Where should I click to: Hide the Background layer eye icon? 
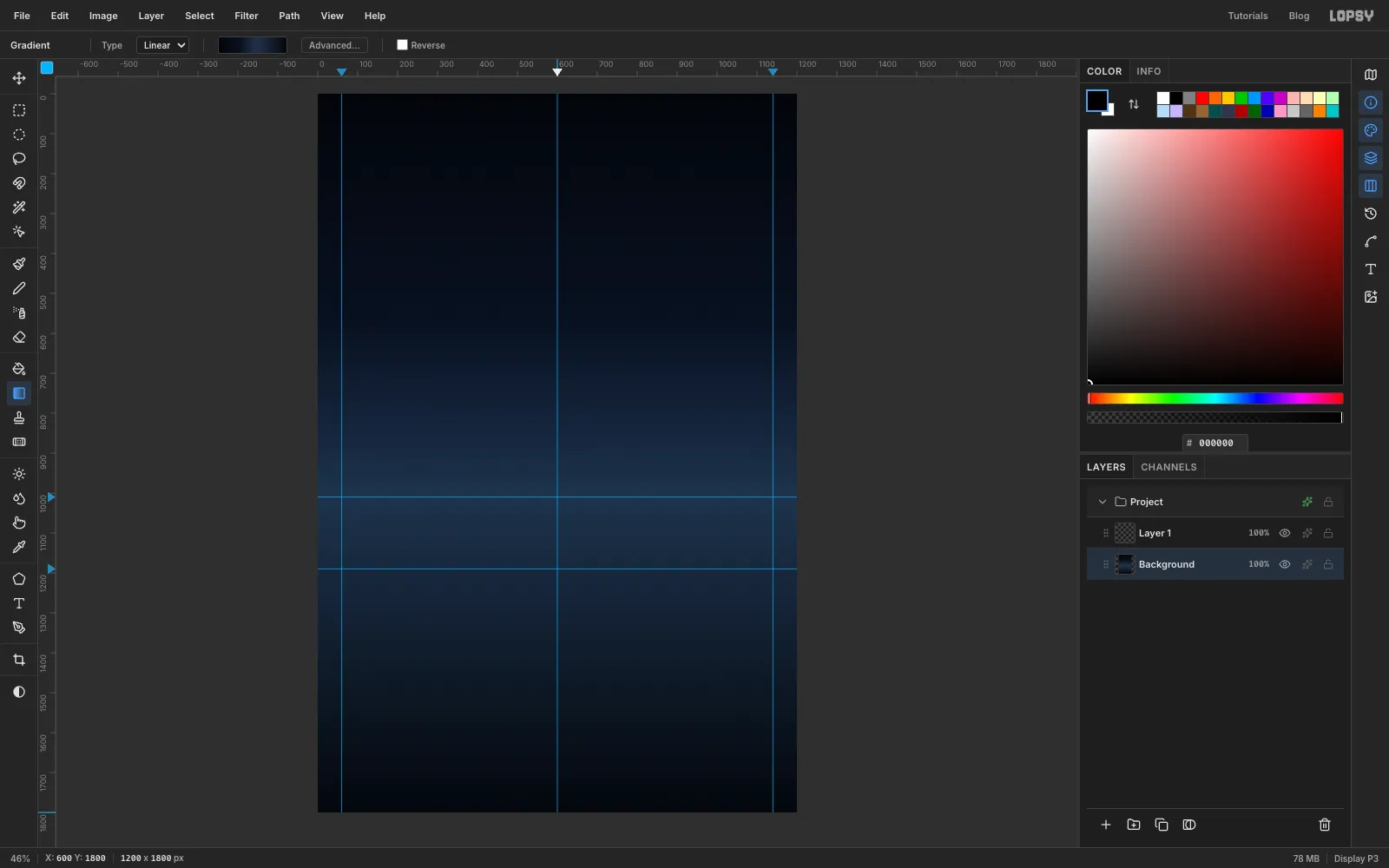coord(1285,564)
